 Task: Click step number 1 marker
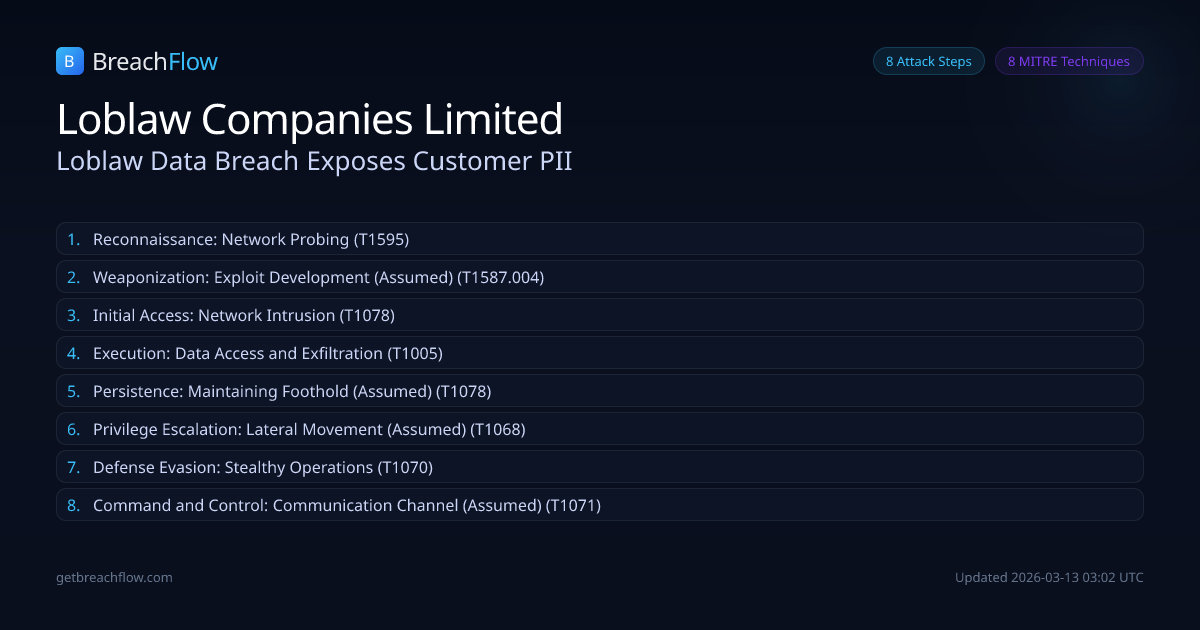[73, 239]
